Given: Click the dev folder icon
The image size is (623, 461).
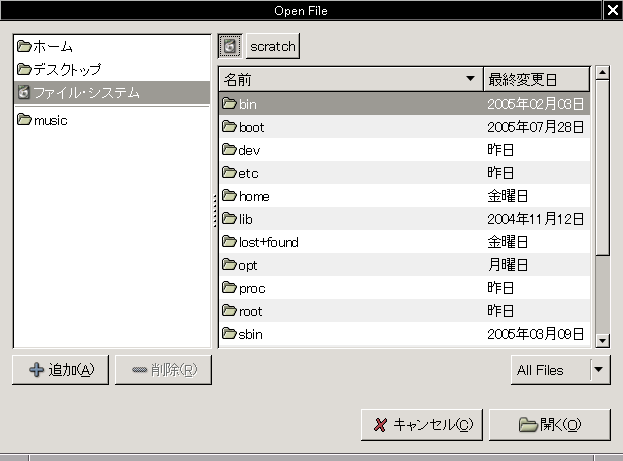Looking at the screenshot, I should point(229,149).
